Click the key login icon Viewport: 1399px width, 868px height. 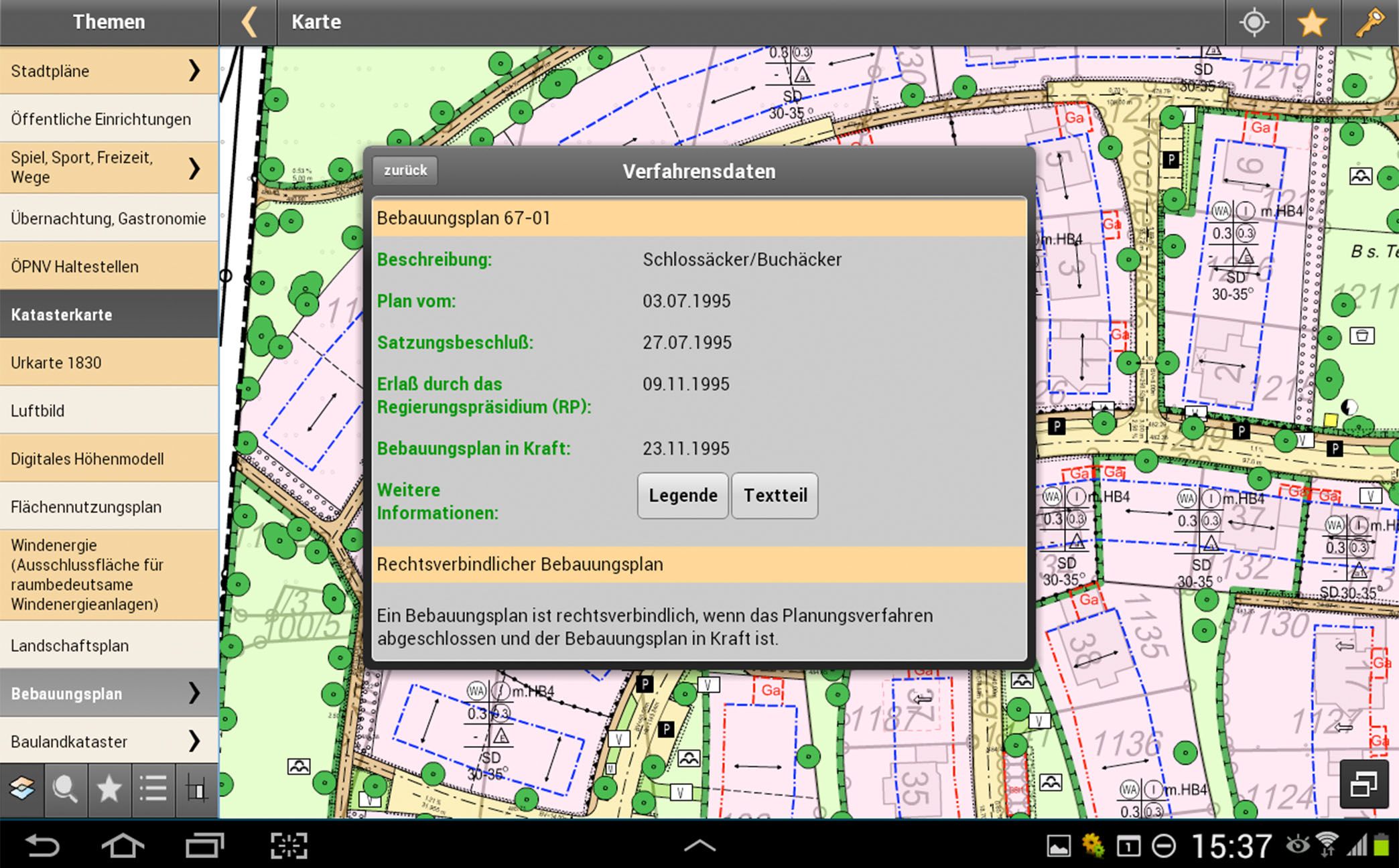coord(1370,23)
